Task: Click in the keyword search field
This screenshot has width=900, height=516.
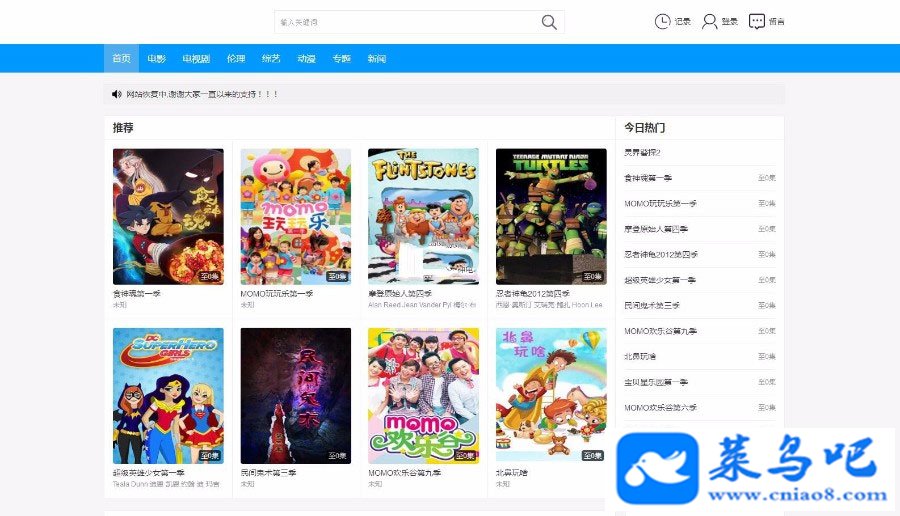Action: 408,22
